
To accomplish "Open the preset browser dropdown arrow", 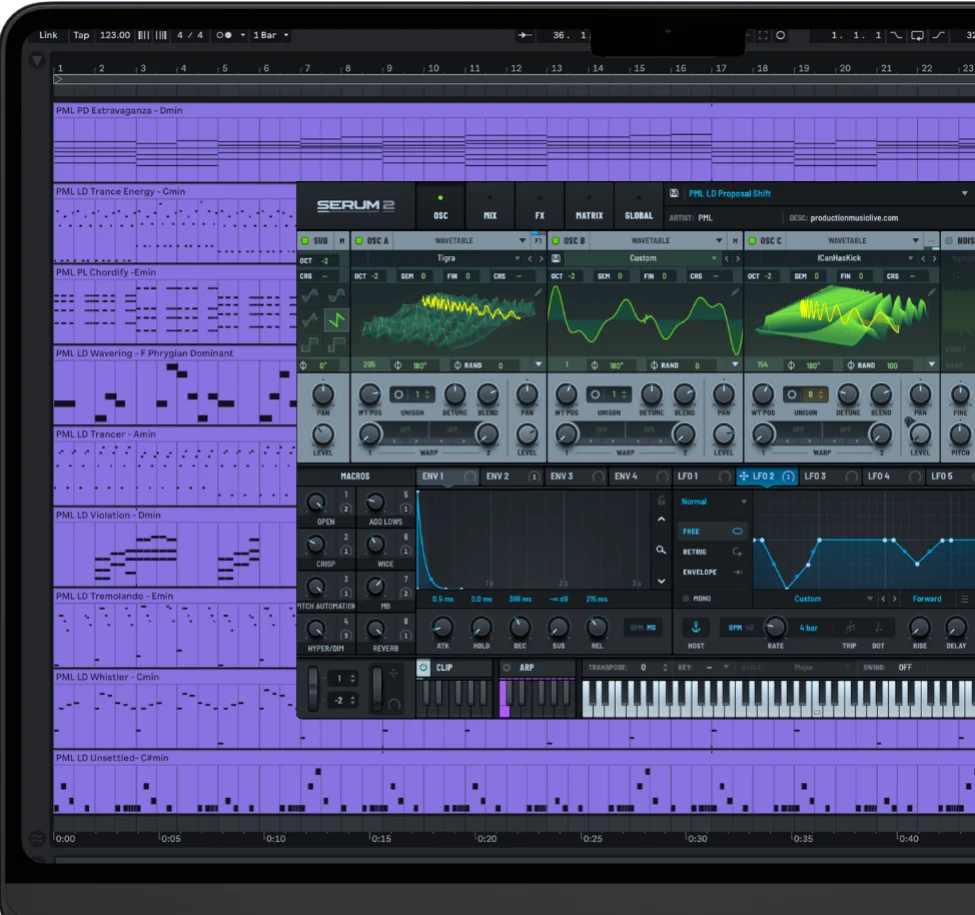I will tap(964, 193).
